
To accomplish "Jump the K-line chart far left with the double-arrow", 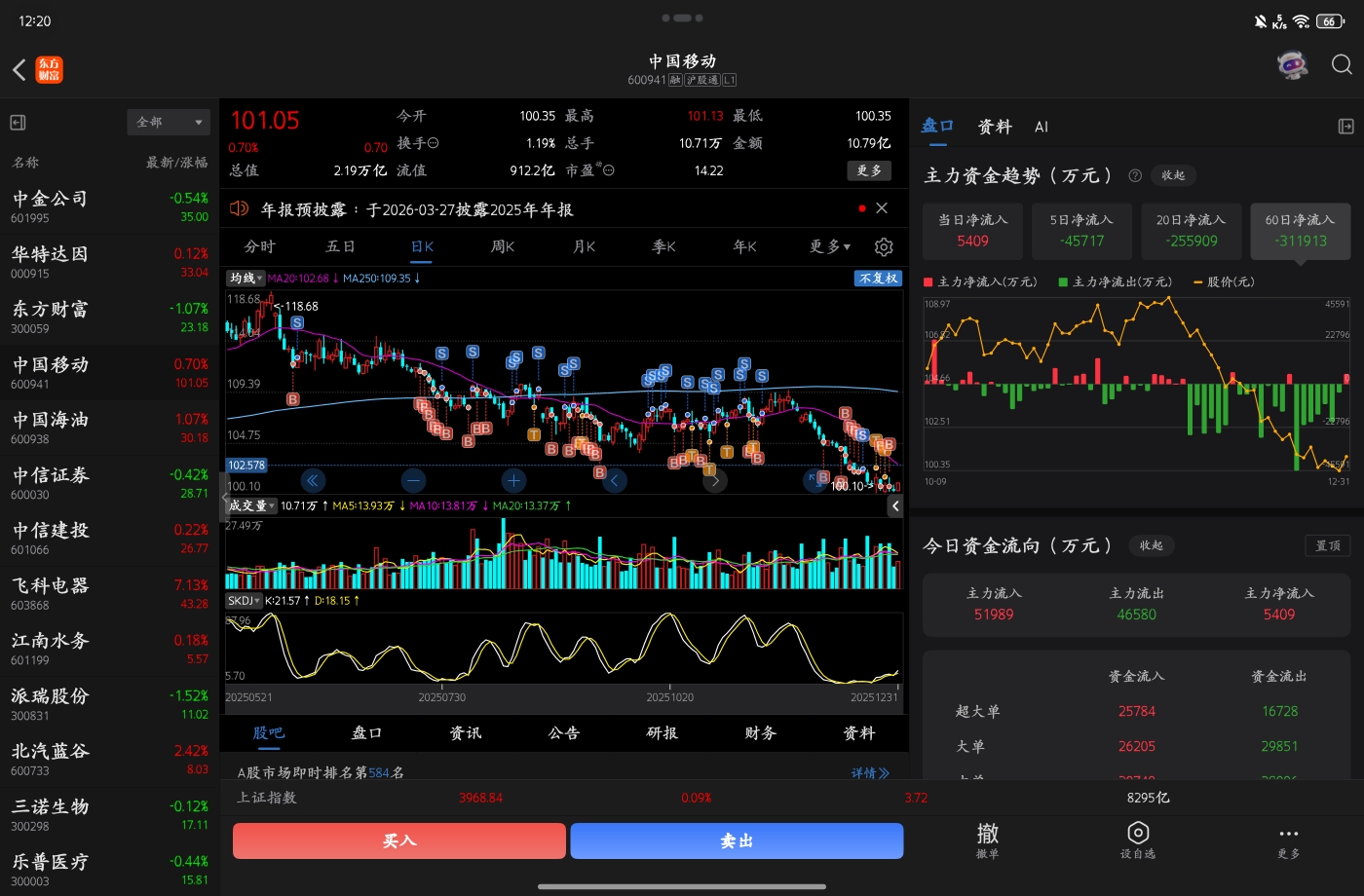I will click(x=312, y=480).
